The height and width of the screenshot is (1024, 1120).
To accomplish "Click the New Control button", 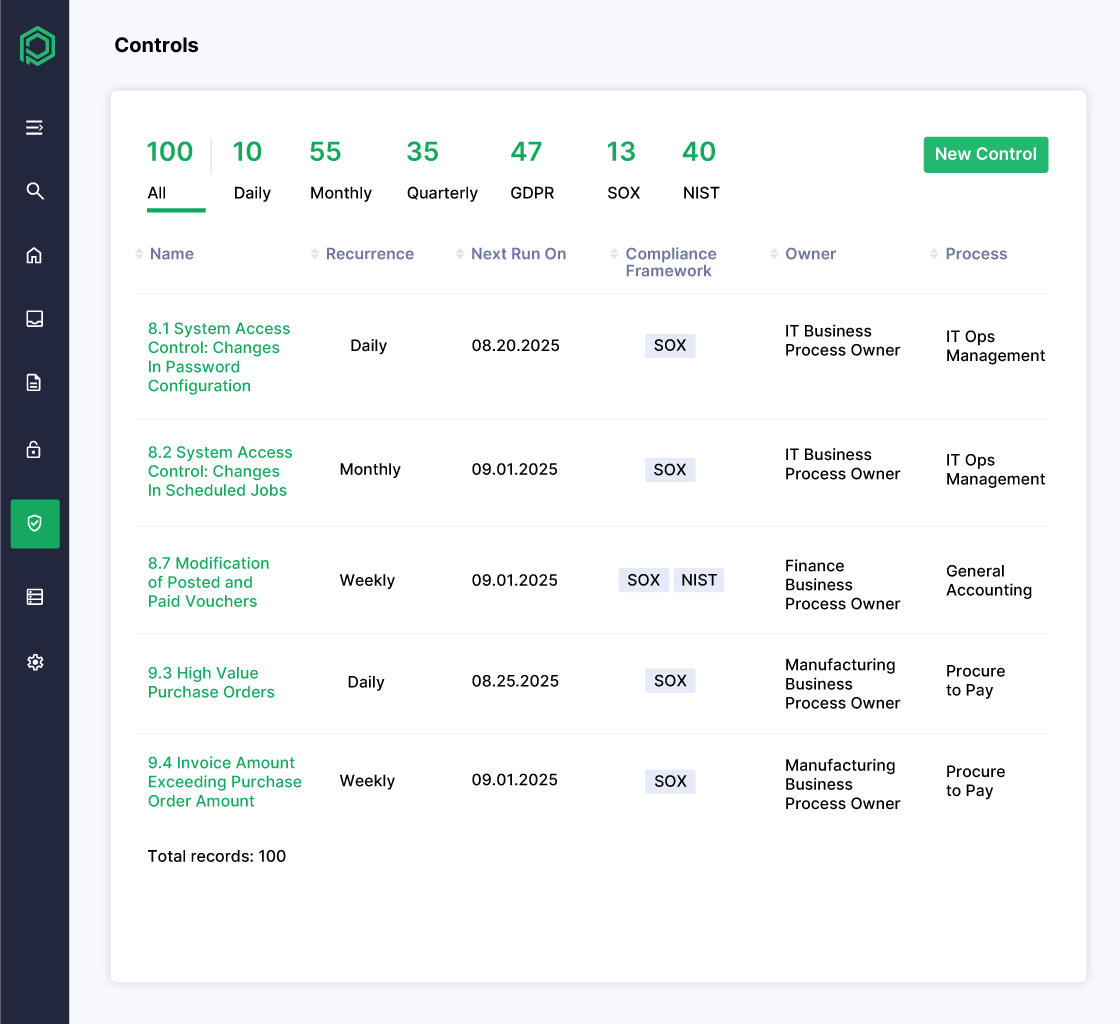I will tap(985, 154).
